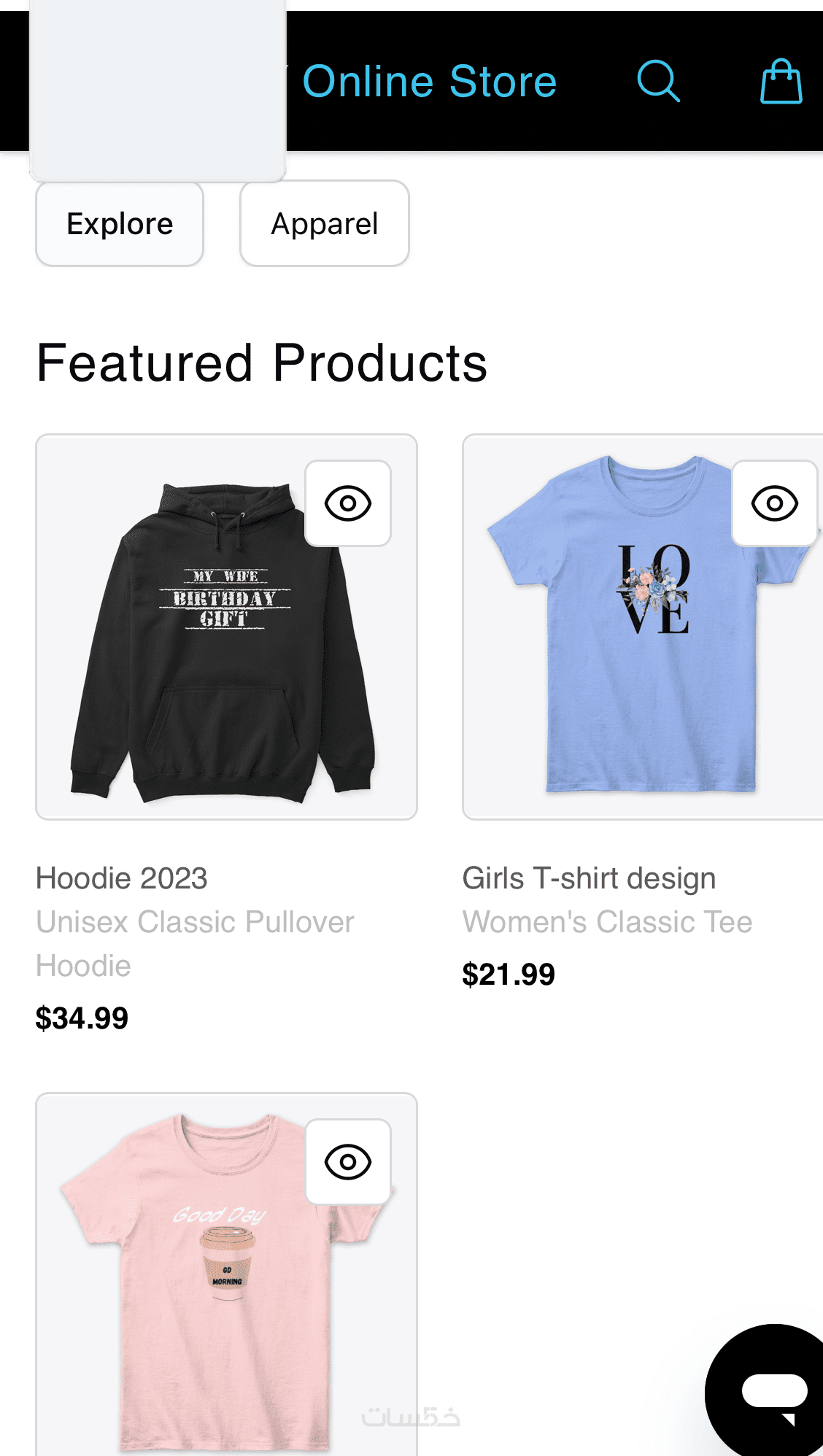
Task: Click the $34.99 hoodie price
Action: pos(82,1018)
